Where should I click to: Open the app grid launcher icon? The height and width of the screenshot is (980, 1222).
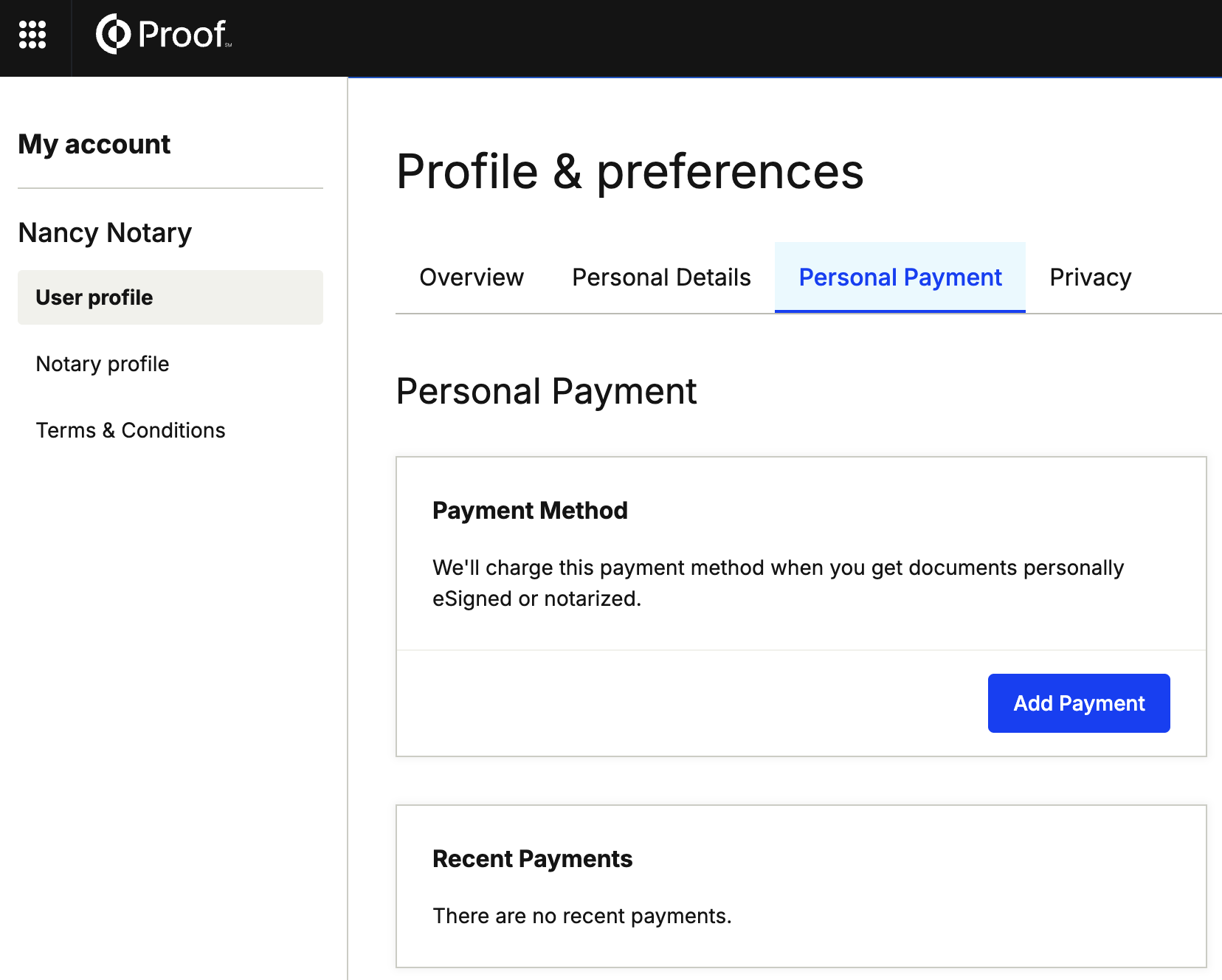pyautogui.click(x=32, y=35)
